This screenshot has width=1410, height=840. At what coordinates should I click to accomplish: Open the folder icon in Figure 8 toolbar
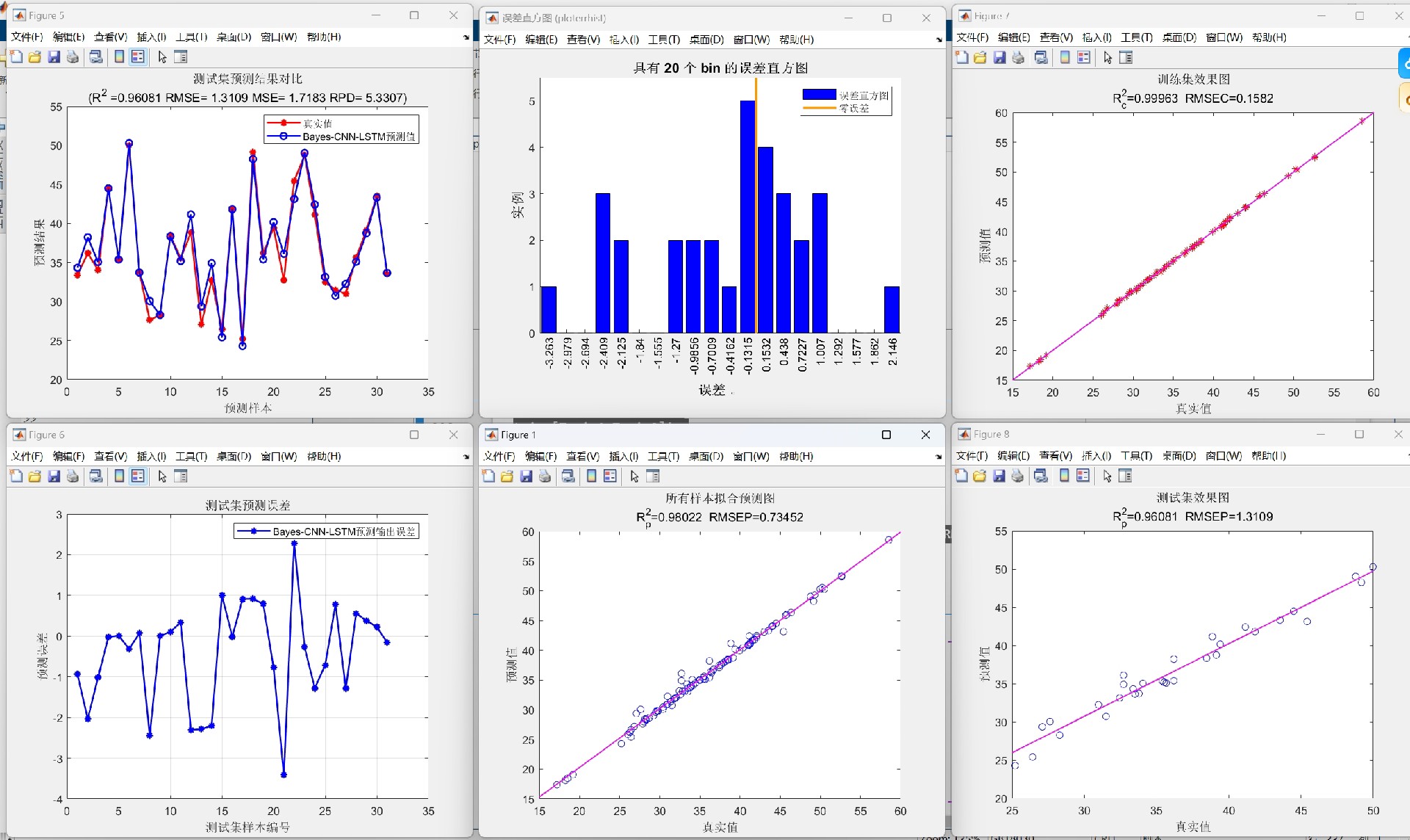click(x=980, y=475)
